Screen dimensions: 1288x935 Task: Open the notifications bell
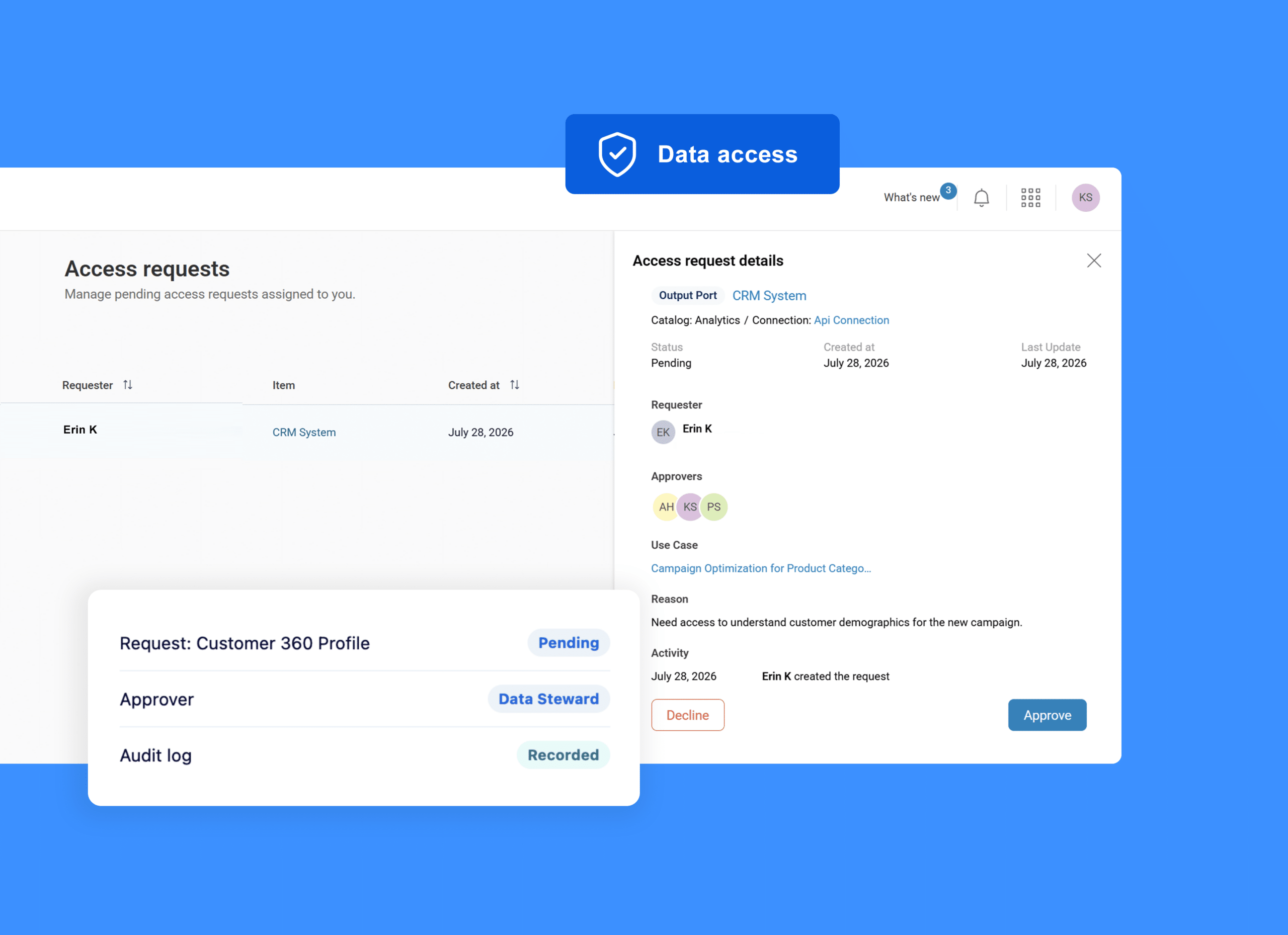point(981,198)
